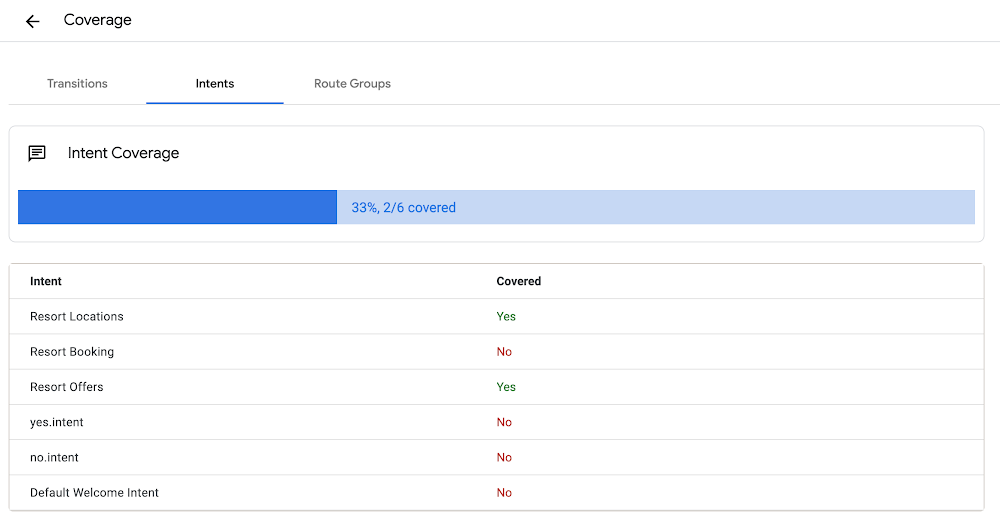Select the Resort Booking intent row
The height and width of the screenshot is (520, 1000).
pyautogui.click(x=496, y=352)
